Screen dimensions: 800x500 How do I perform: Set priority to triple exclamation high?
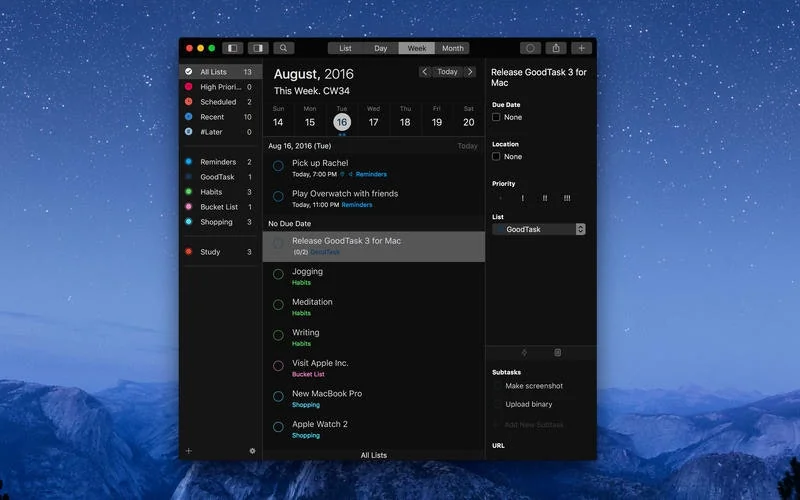(x=567, y=198)
